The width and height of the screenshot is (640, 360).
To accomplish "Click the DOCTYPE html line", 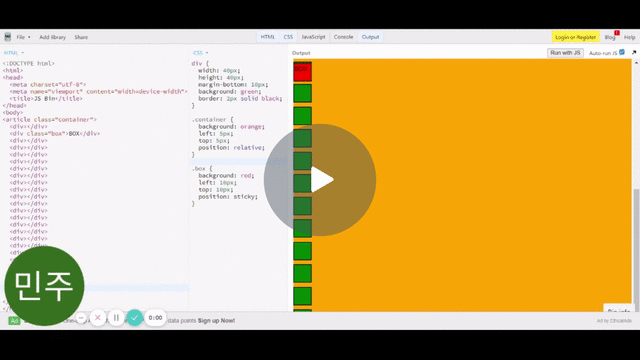I will pyautogui.click(x=29, y=64).
